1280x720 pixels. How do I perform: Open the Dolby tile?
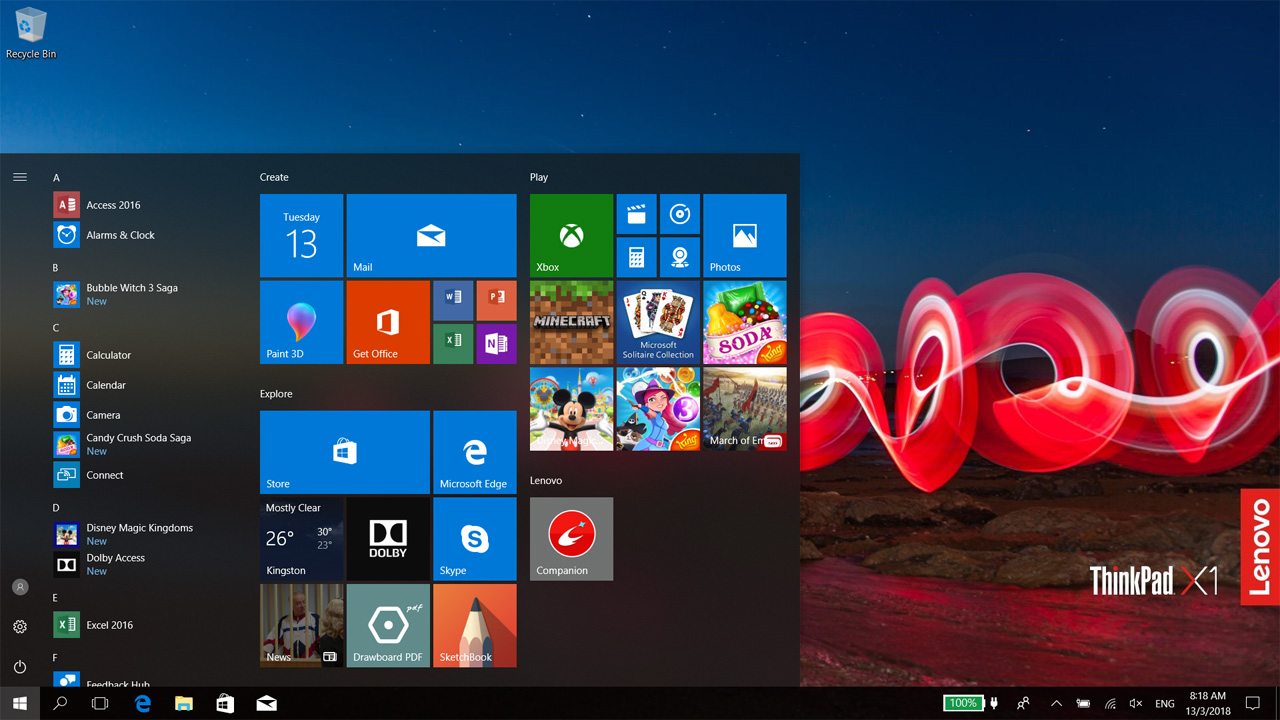coord(388,539)
